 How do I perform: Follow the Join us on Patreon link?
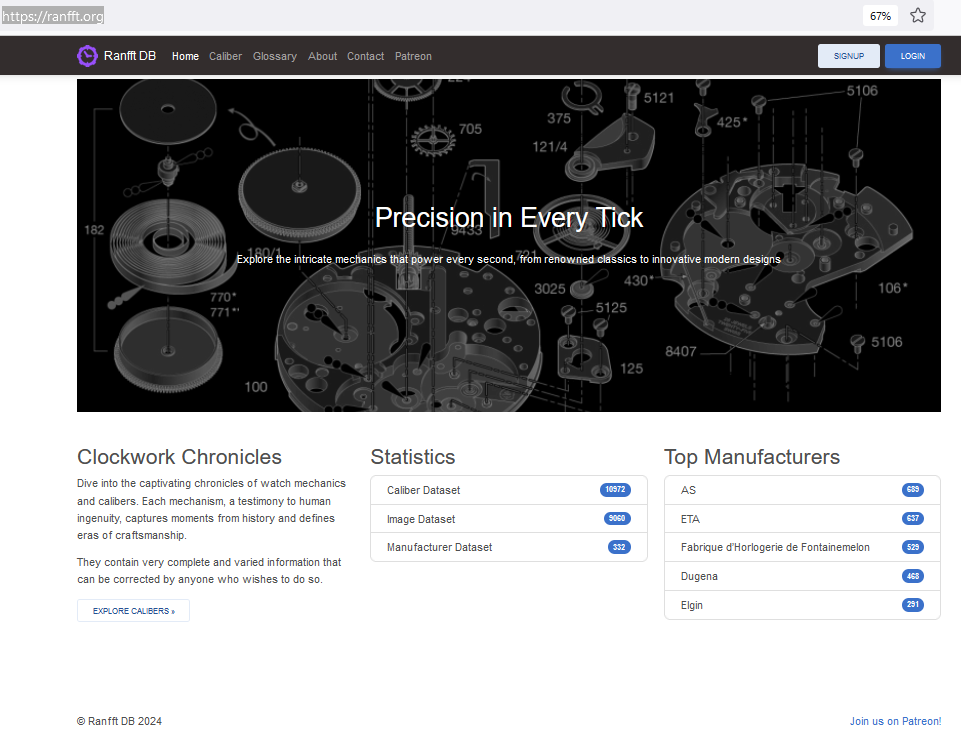click(x=895, y=721)
